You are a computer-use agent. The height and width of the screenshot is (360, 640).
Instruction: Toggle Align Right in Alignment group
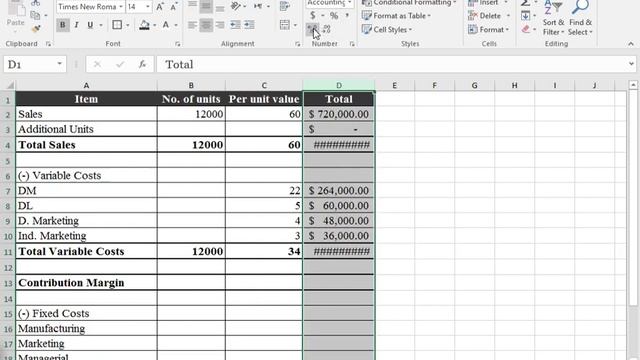click(x=220, y=25)
